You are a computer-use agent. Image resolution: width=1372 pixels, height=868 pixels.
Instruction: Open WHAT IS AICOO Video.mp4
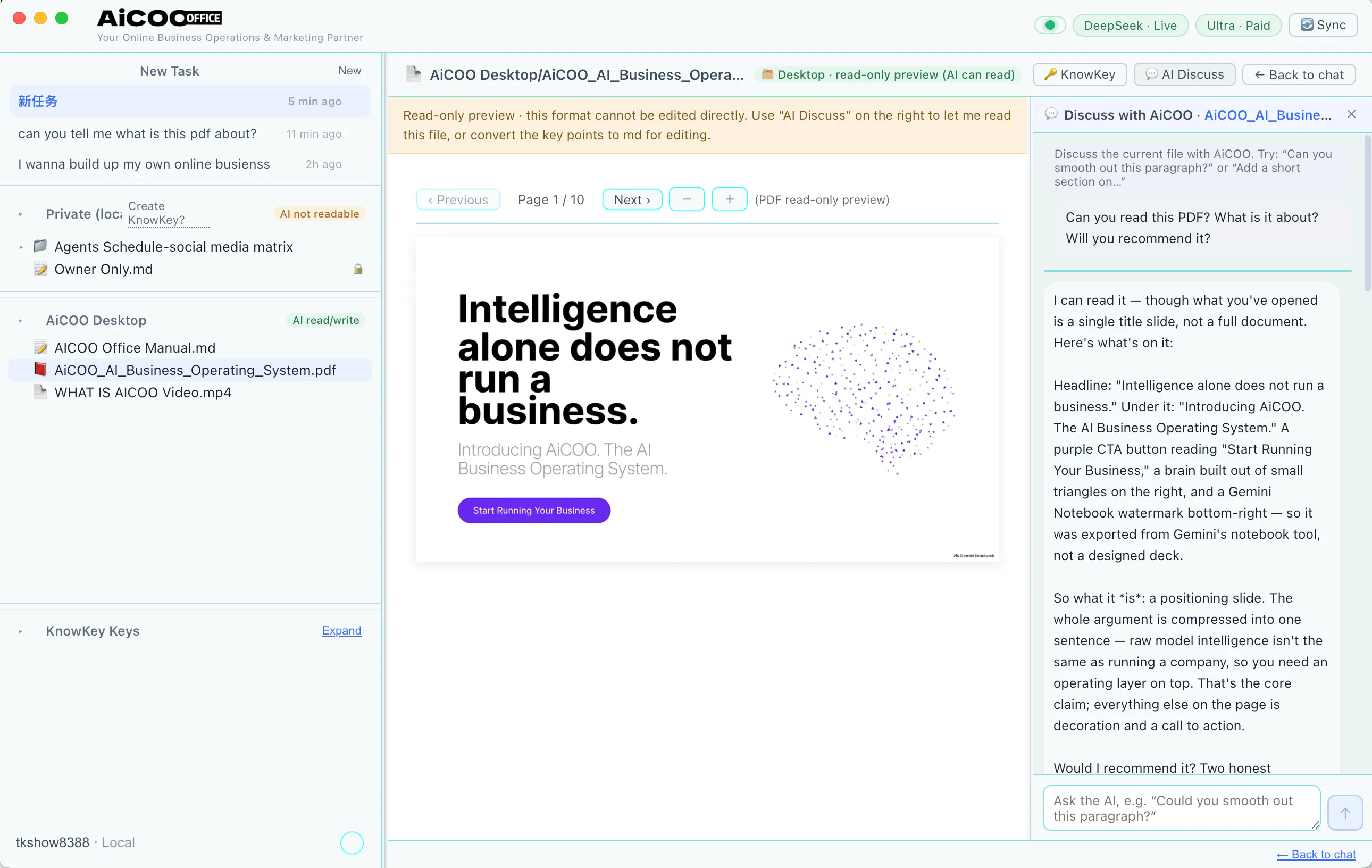[143, 392]
